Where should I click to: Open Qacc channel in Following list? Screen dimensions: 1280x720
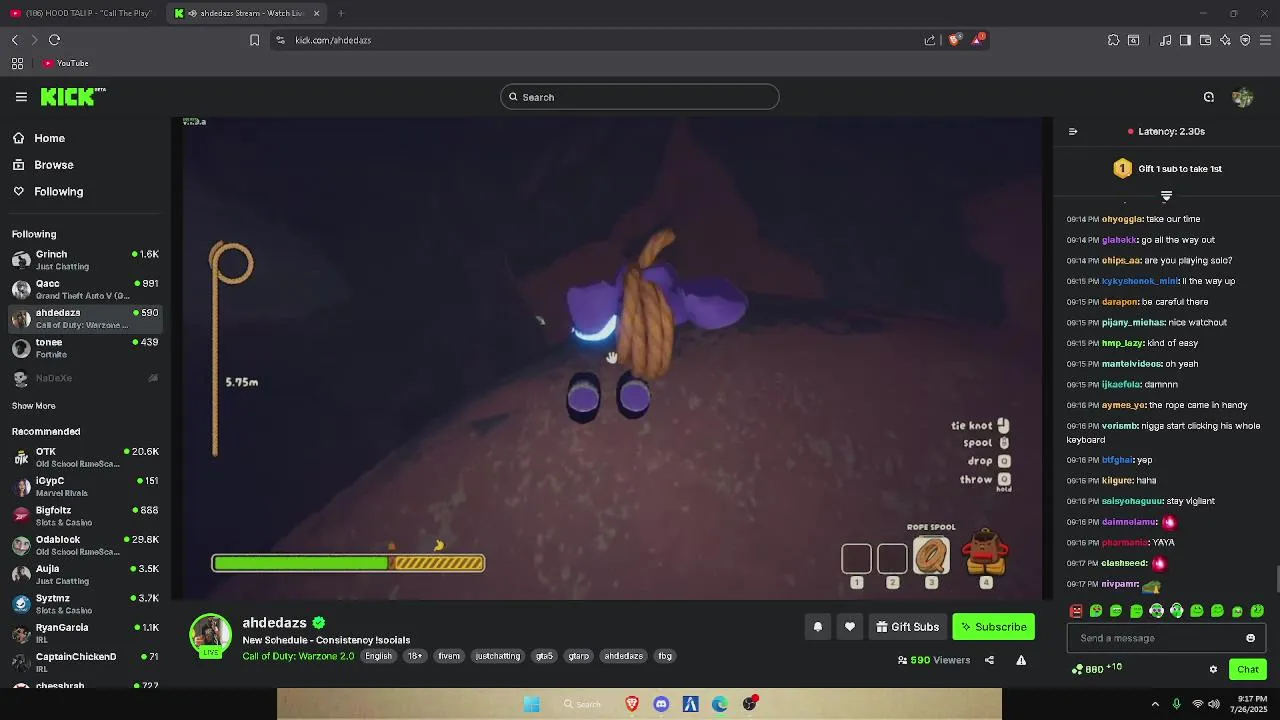point(85,289)
